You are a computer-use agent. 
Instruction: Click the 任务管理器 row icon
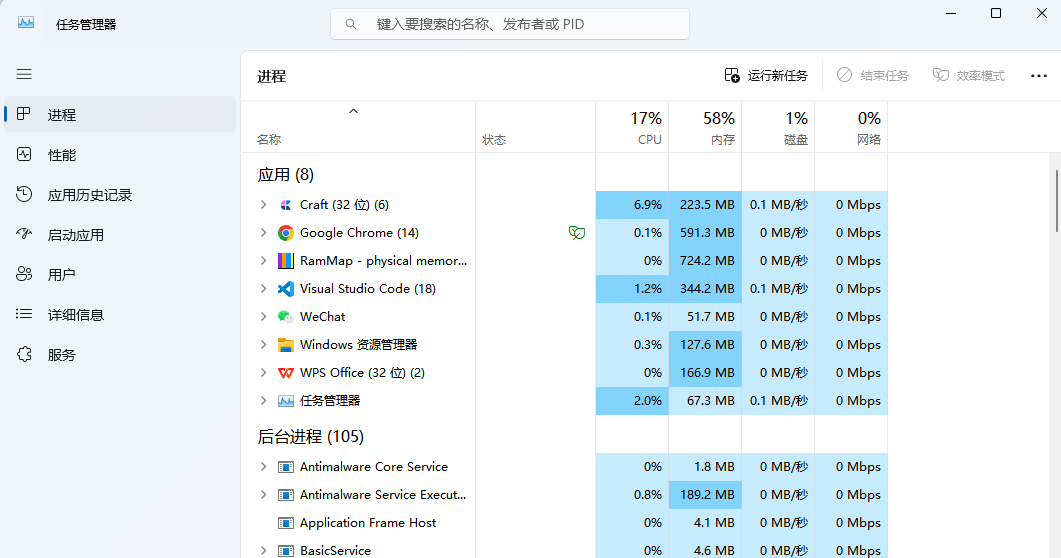point(286,400)
